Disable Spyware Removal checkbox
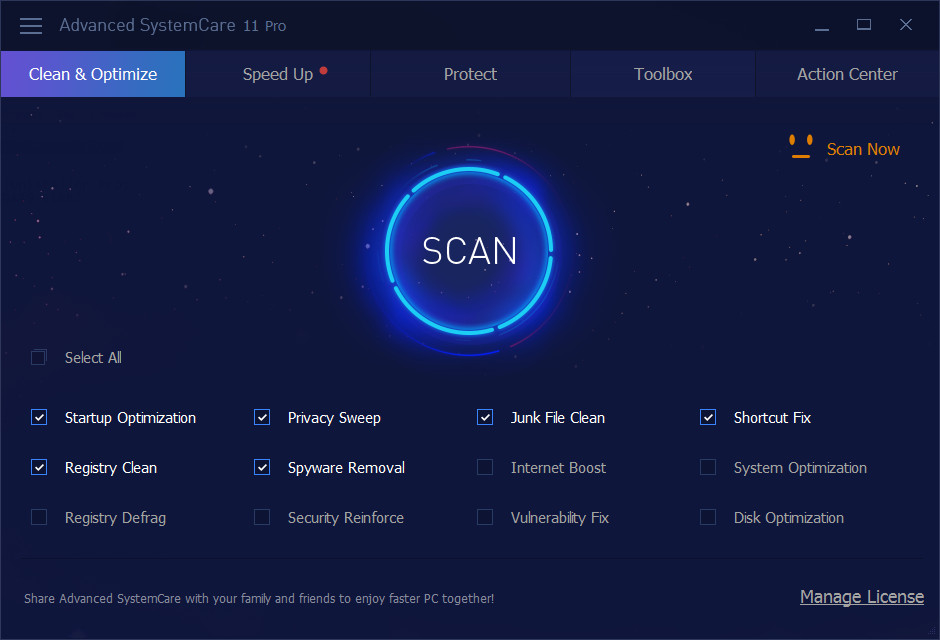 click(x=262, y=467)
